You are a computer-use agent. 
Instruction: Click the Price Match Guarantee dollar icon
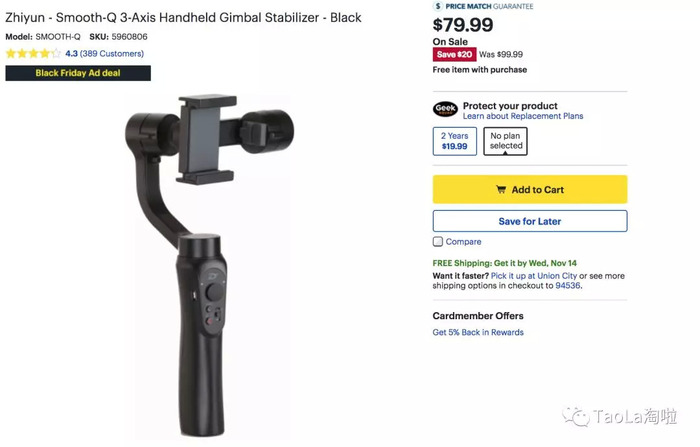[x=438, y=6]
